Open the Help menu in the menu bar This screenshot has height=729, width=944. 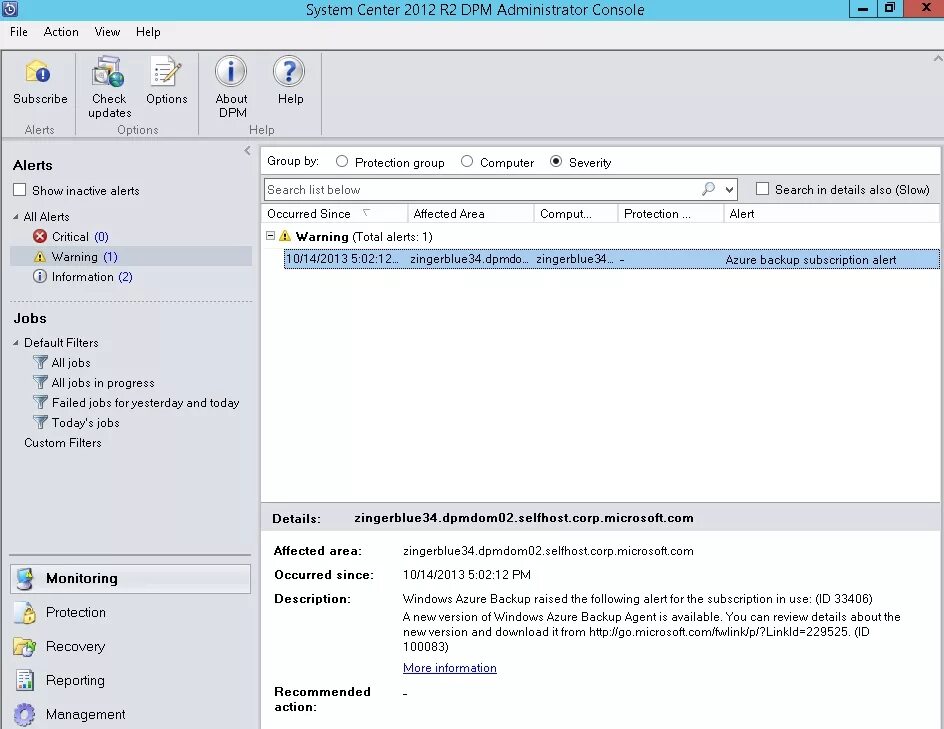coord(148,32)
